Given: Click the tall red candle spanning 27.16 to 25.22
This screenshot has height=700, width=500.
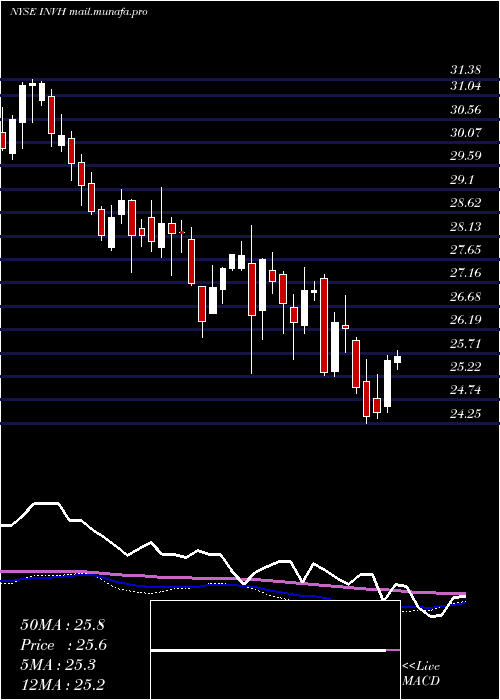Looking at the screenshot, I should pos(324,325).
